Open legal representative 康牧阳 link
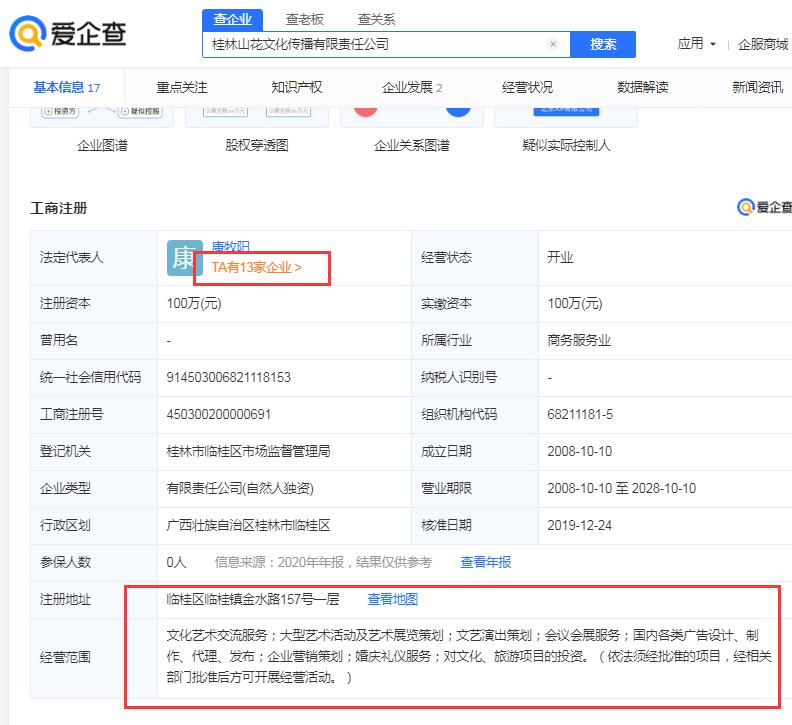792x725 pixels. pos(230,247)
